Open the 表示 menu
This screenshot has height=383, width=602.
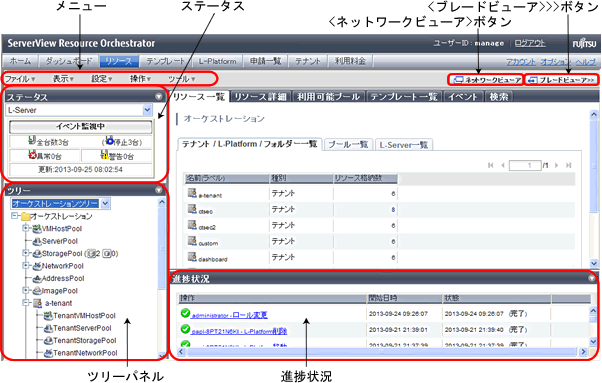[63, 79]
